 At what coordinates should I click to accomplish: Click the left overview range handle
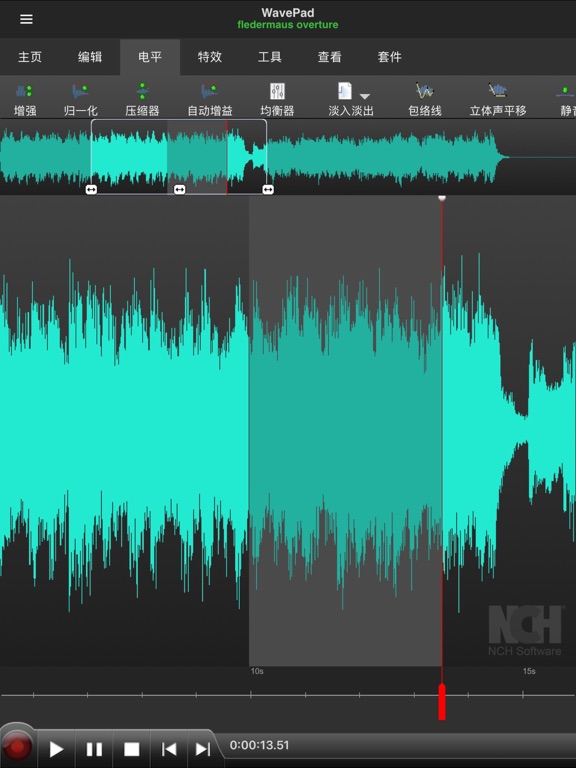tap(91, 190)
